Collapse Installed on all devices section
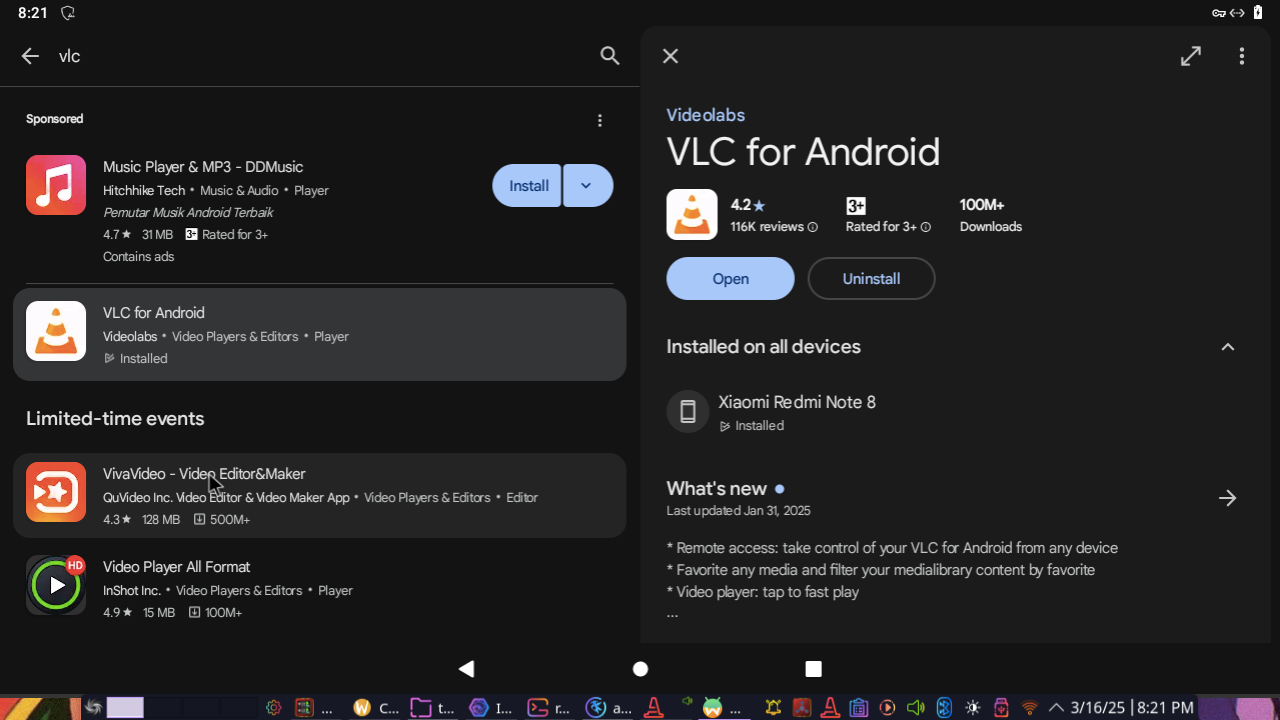Screen dimensions: 1280x720 1228,347
